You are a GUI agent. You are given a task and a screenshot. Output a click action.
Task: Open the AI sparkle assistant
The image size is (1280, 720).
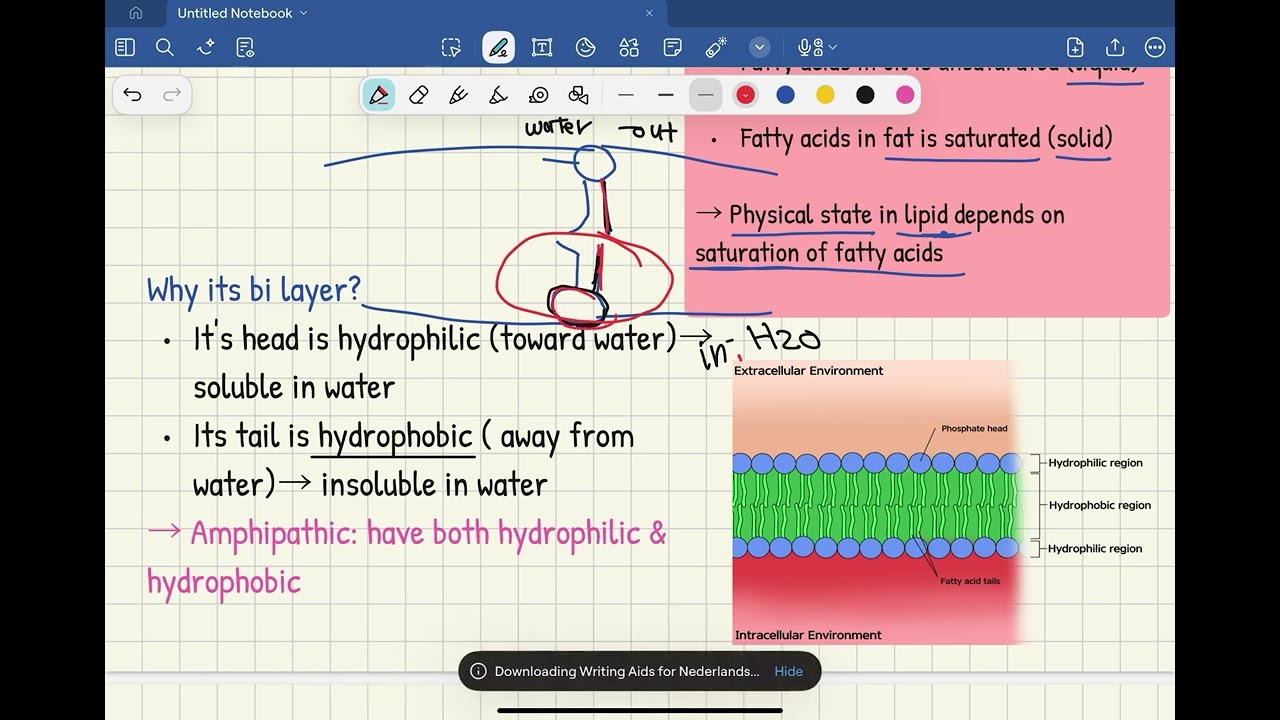coord(206,47)
